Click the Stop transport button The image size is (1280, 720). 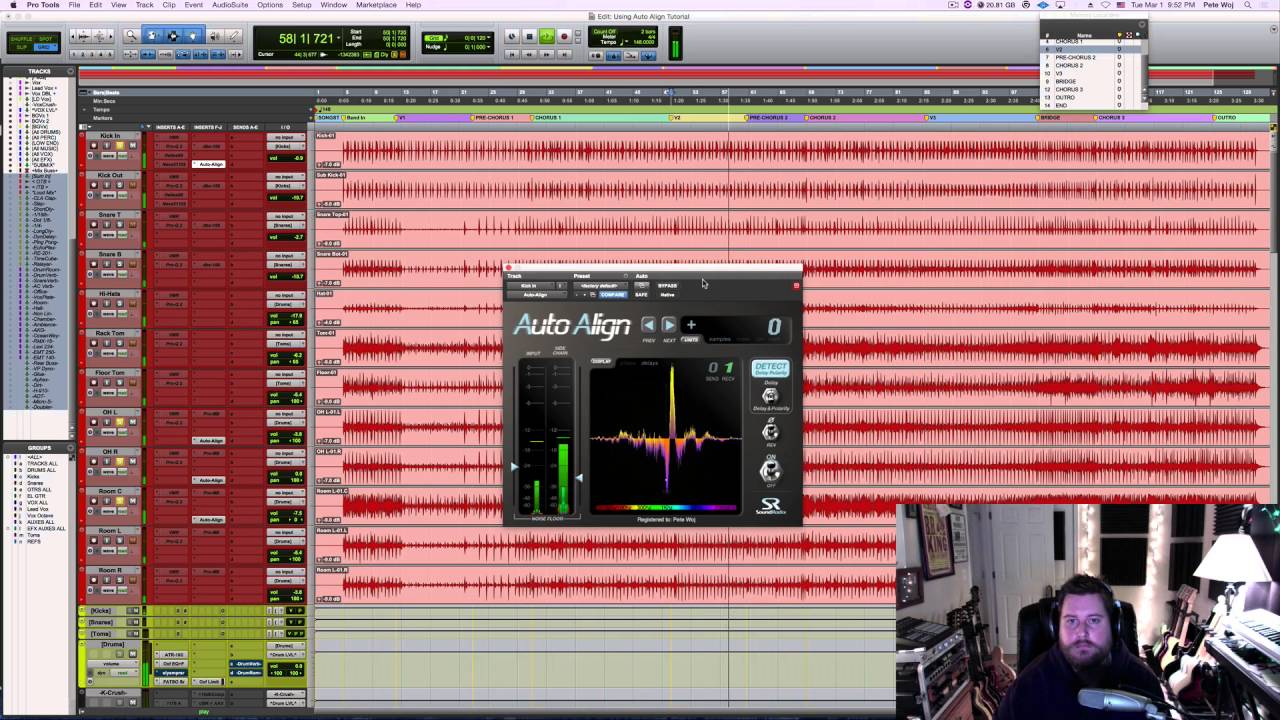pyautogui.click(x=529, y=37)
